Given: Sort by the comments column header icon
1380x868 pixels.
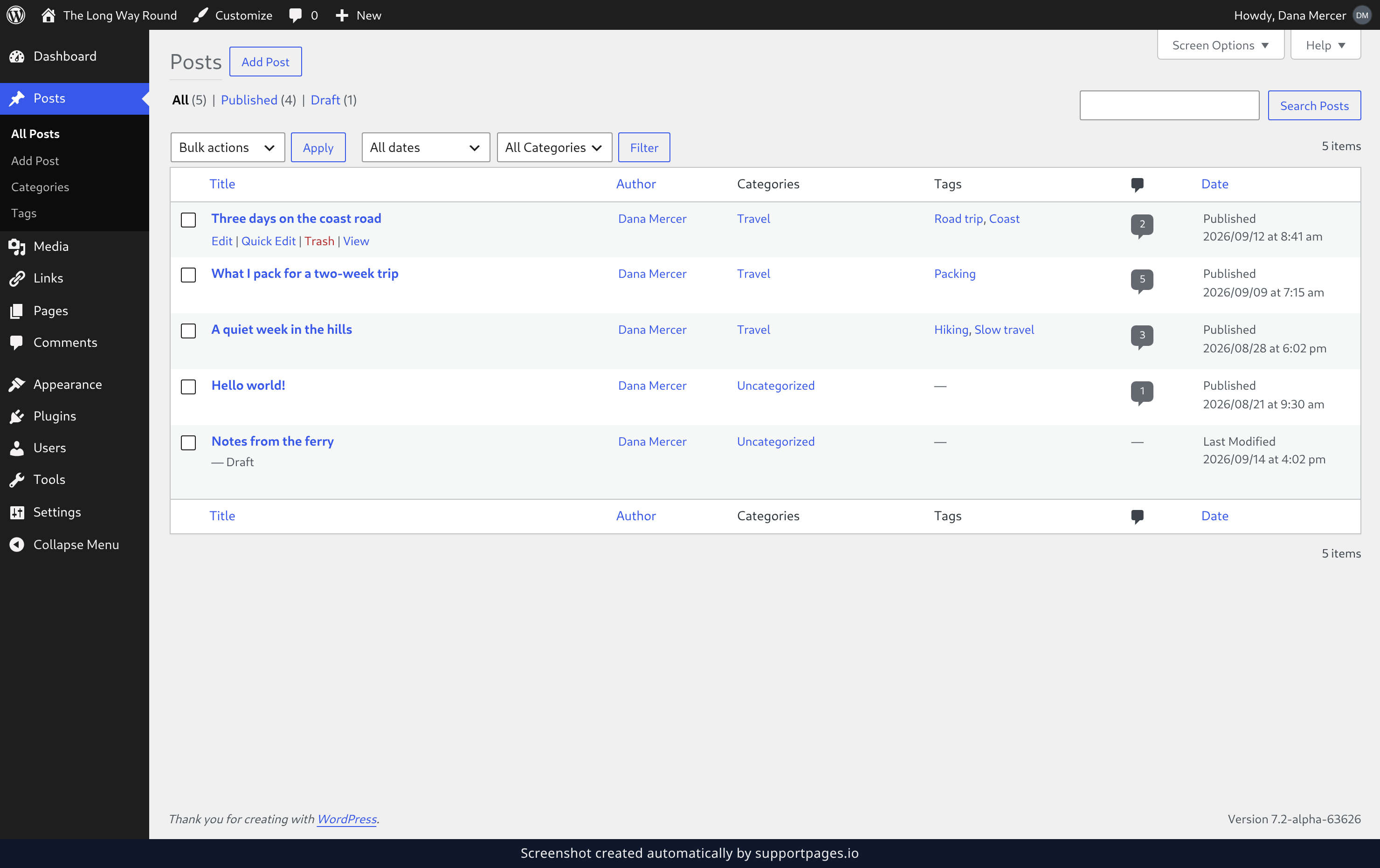Looking at the screenshot, I should point(1137,185).
